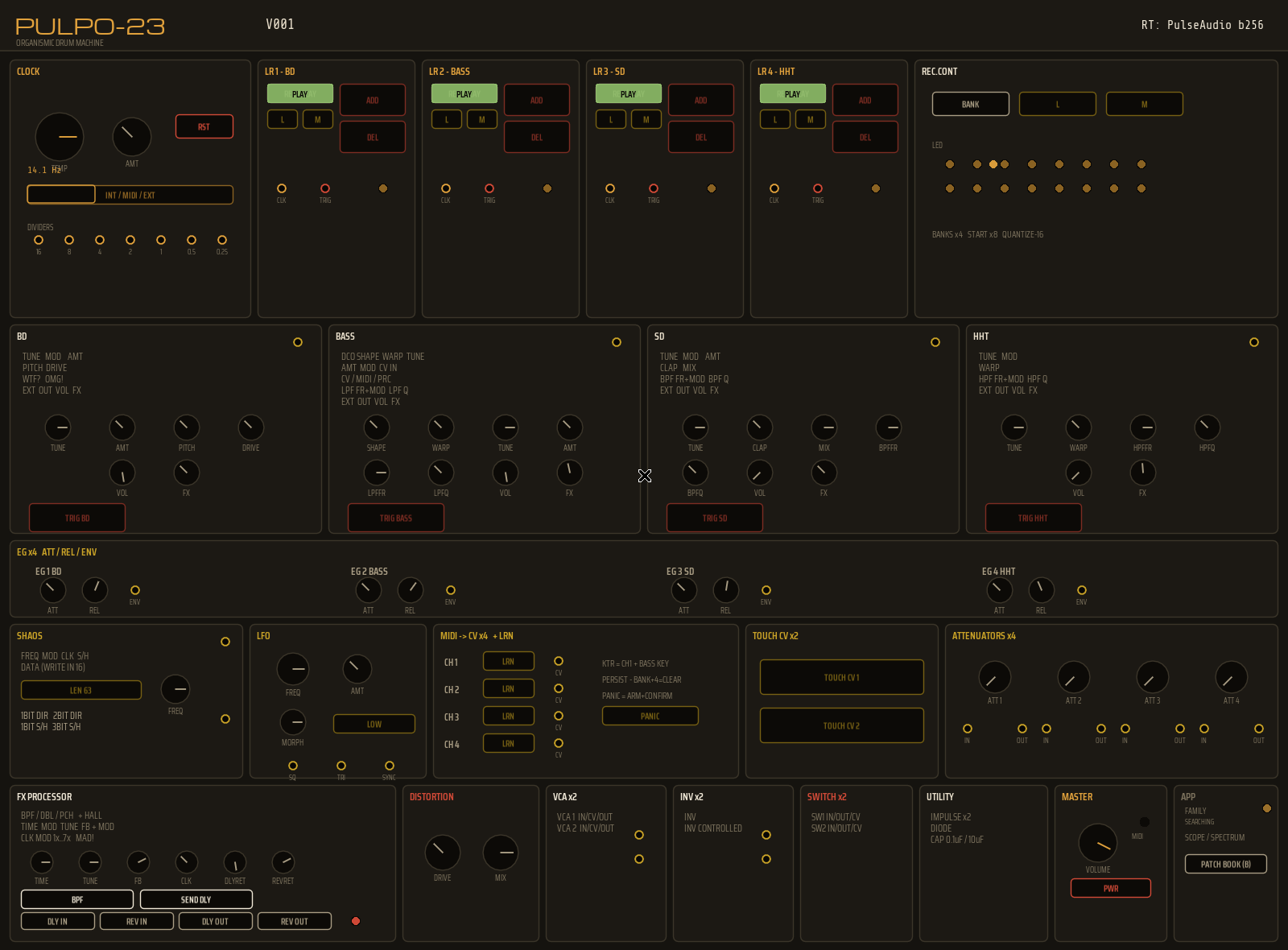Adjust the clock TEMP knob

coord(60,137)
